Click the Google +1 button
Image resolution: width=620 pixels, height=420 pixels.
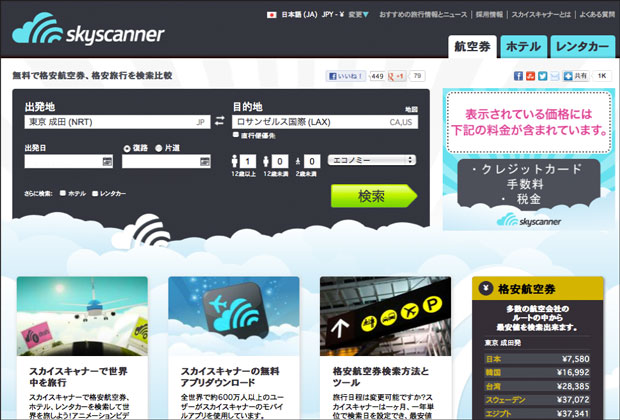397,76
